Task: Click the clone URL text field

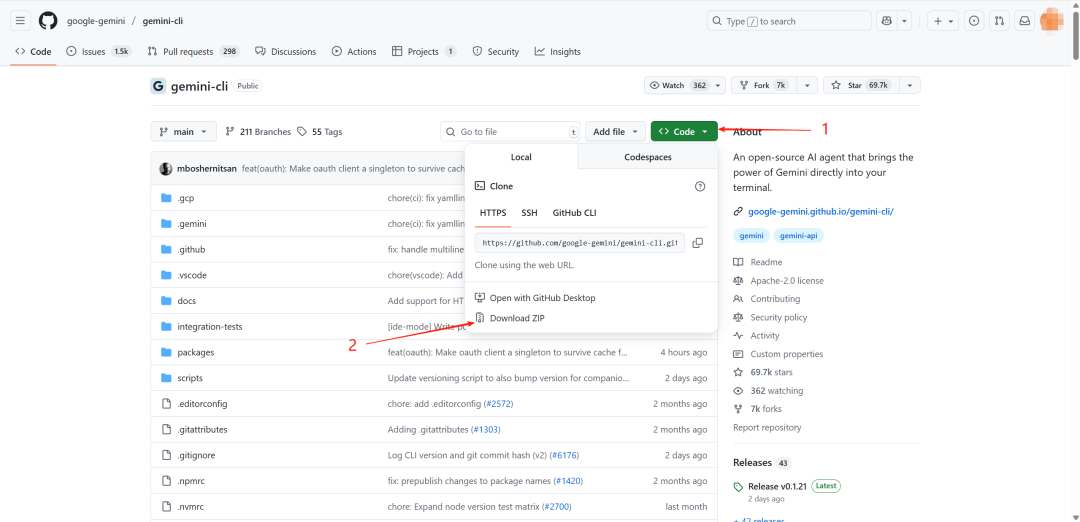Action: 580,243
